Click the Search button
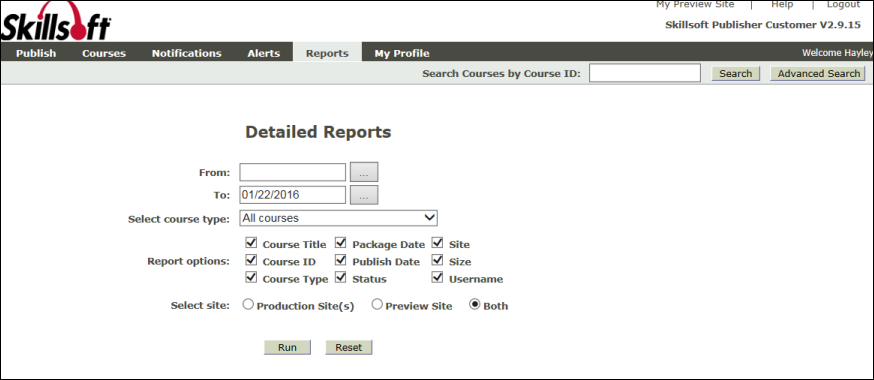The height and width of the screenshot is (380, 874). click(736, 74)
